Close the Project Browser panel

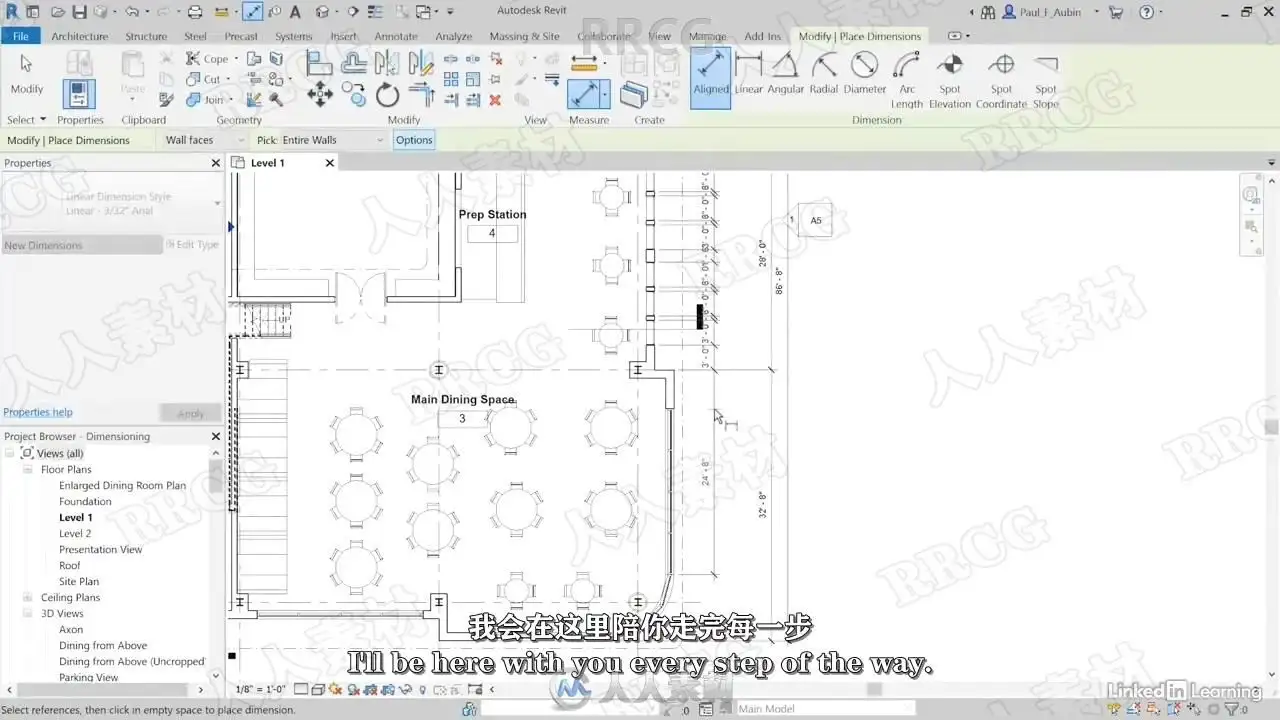point(215,436)
